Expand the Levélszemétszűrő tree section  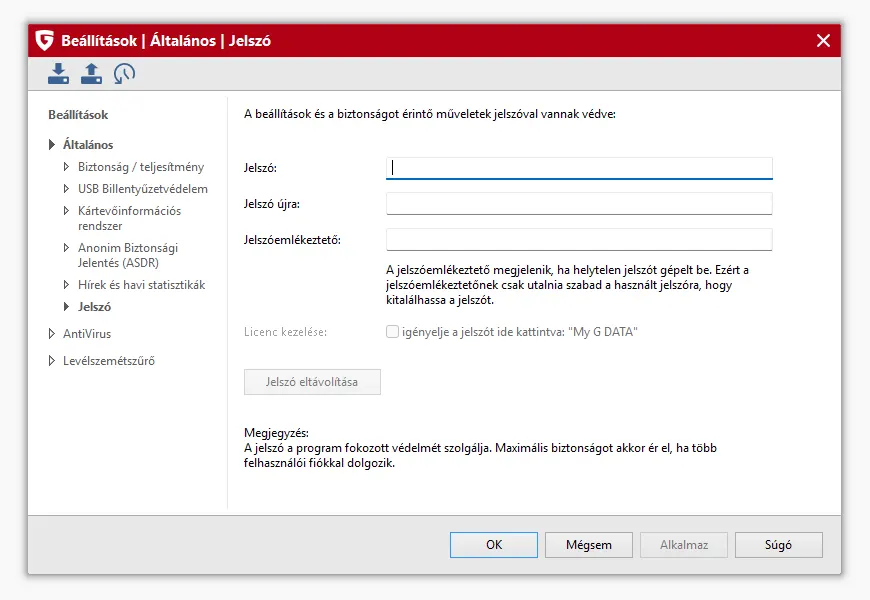click(x=52, y=361)
